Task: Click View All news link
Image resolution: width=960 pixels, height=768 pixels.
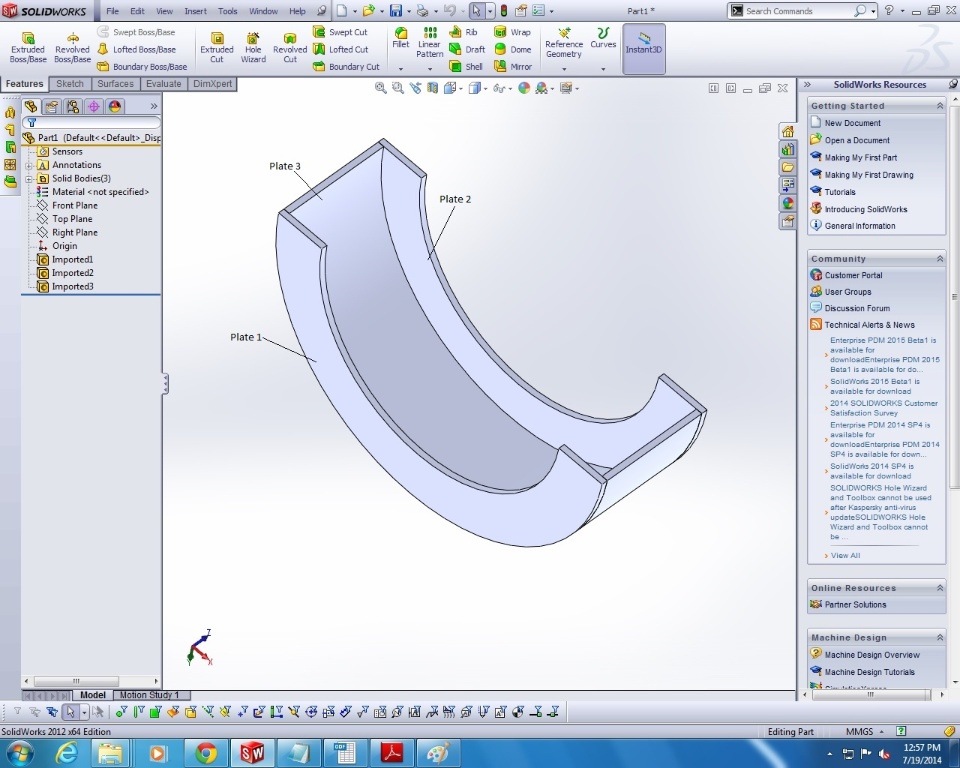Action: (845, 555)
